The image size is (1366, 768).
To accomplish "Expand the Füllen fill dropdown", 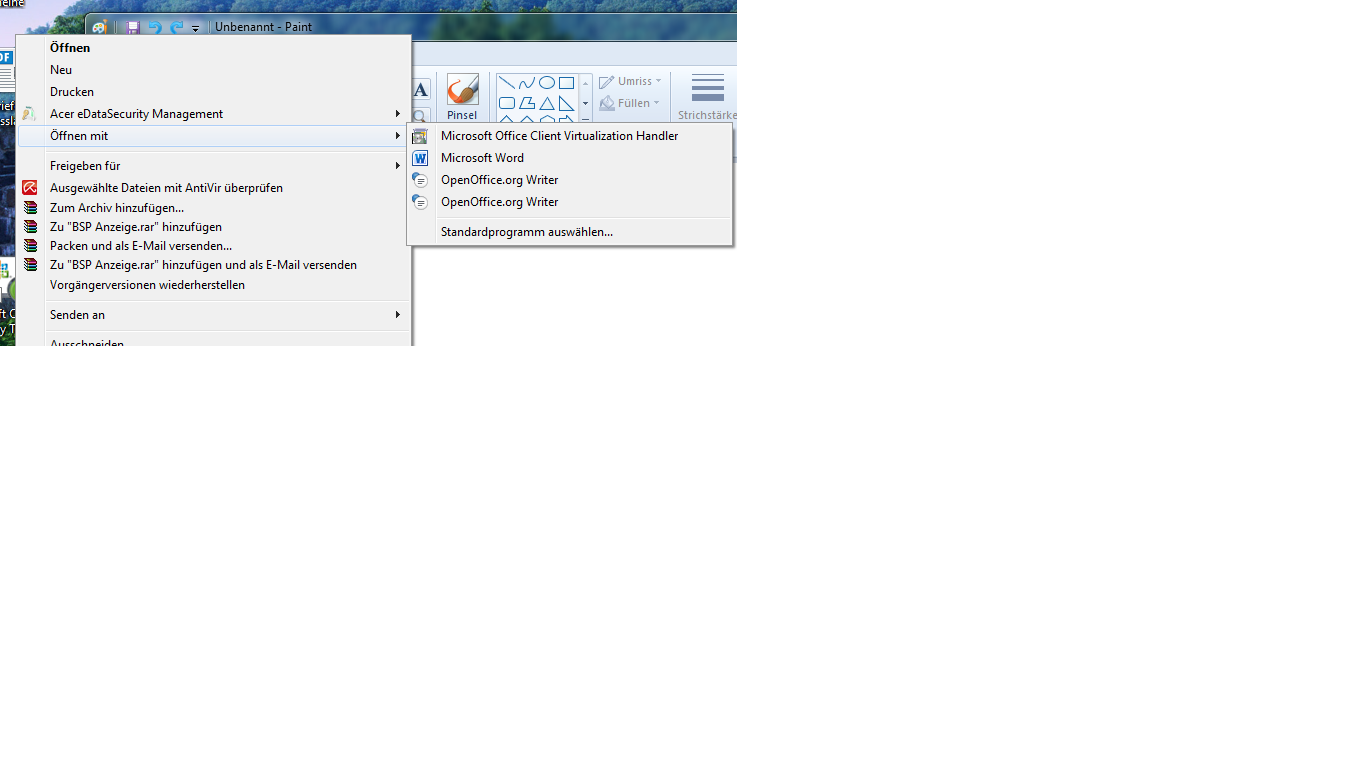I will [x=631, y=103].
